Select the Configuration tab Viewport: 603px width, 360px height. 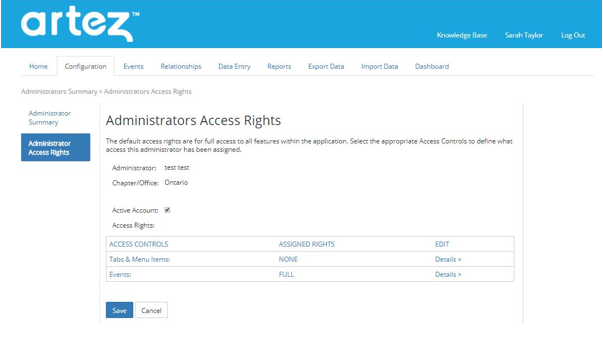tap(85, 66)
